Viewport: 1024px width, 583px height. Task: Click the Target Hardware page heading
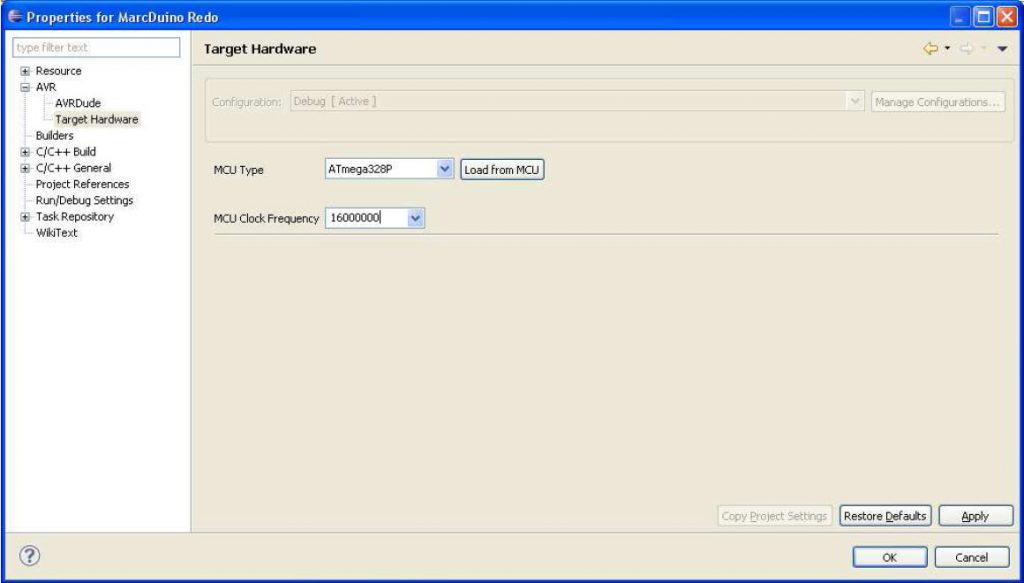pos(259,49)
